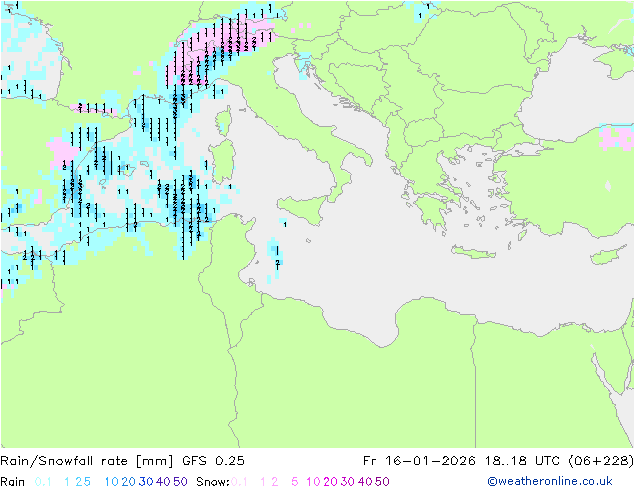This screenshot has height=490, width=634.
Task: Pick the 10 value in Snow legend
Action: coord(313,482)
